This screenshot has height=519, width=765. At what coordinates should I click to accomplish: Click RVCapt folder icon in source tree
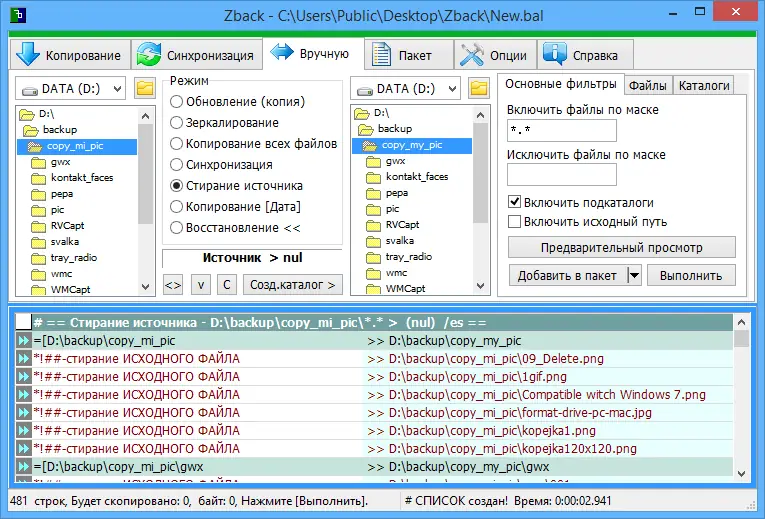click(38, 226)
